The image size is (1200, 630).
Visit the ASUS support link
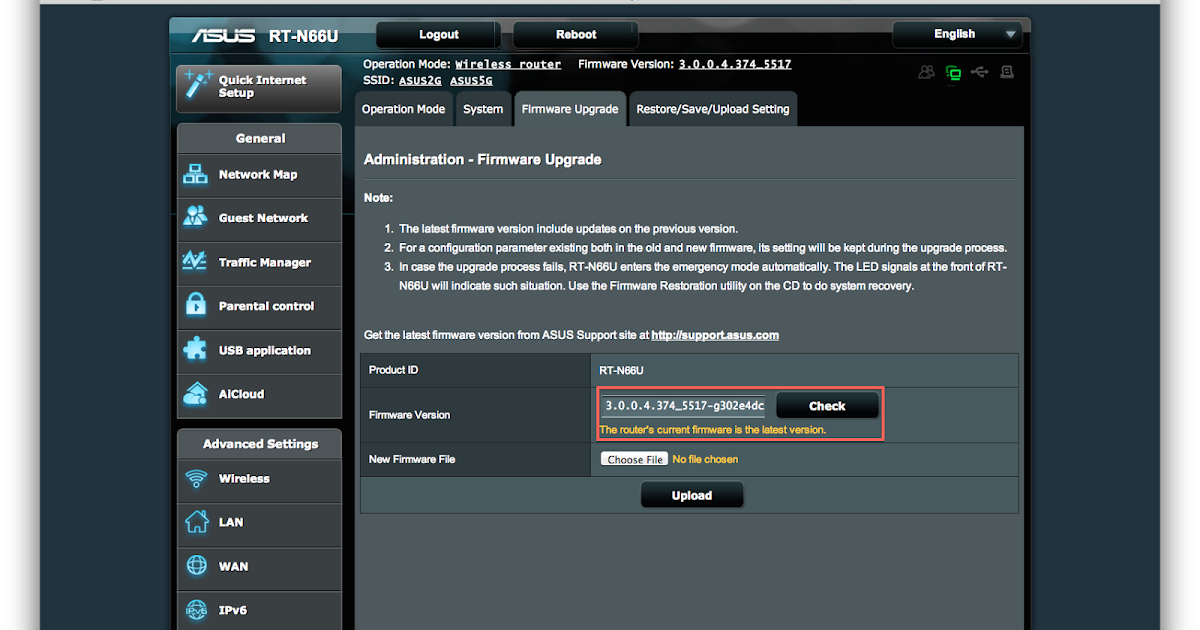pos(714,335)
